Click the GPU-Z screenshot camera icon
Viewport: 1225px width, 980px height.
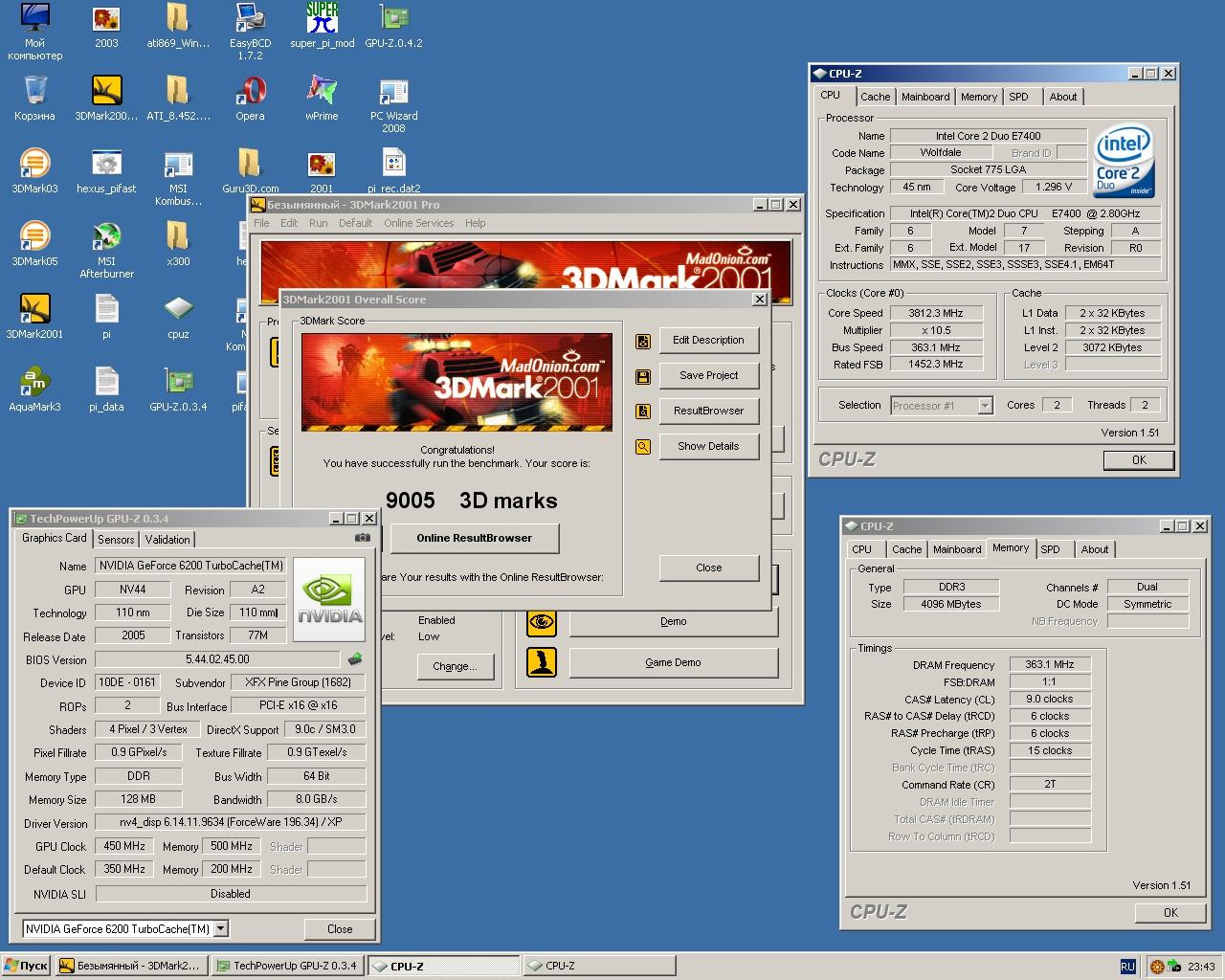coord(362,538)
